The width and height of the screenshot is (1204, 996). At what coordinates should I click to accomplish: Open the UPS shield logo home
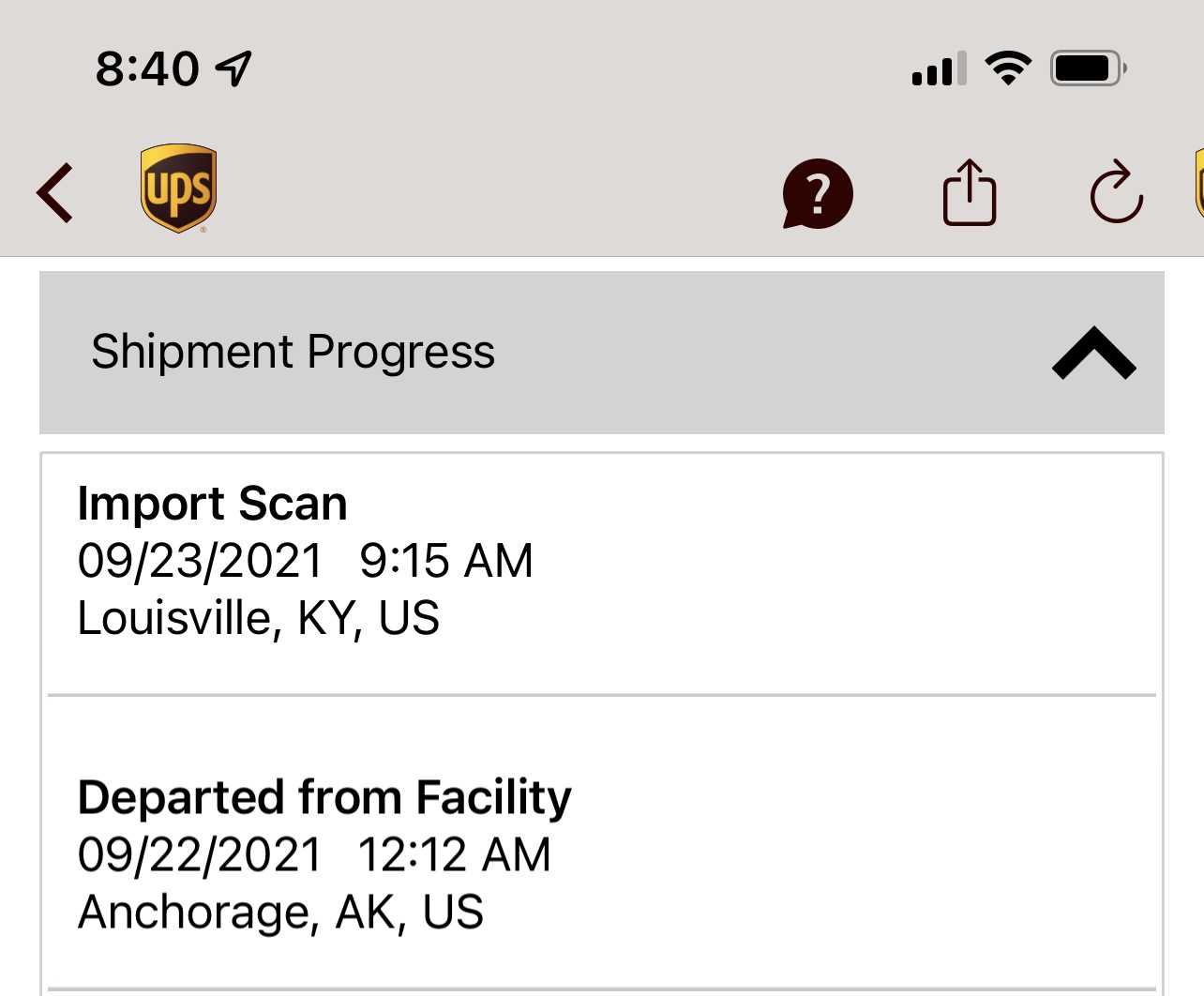pyautogui.click(x=178, y=189)
